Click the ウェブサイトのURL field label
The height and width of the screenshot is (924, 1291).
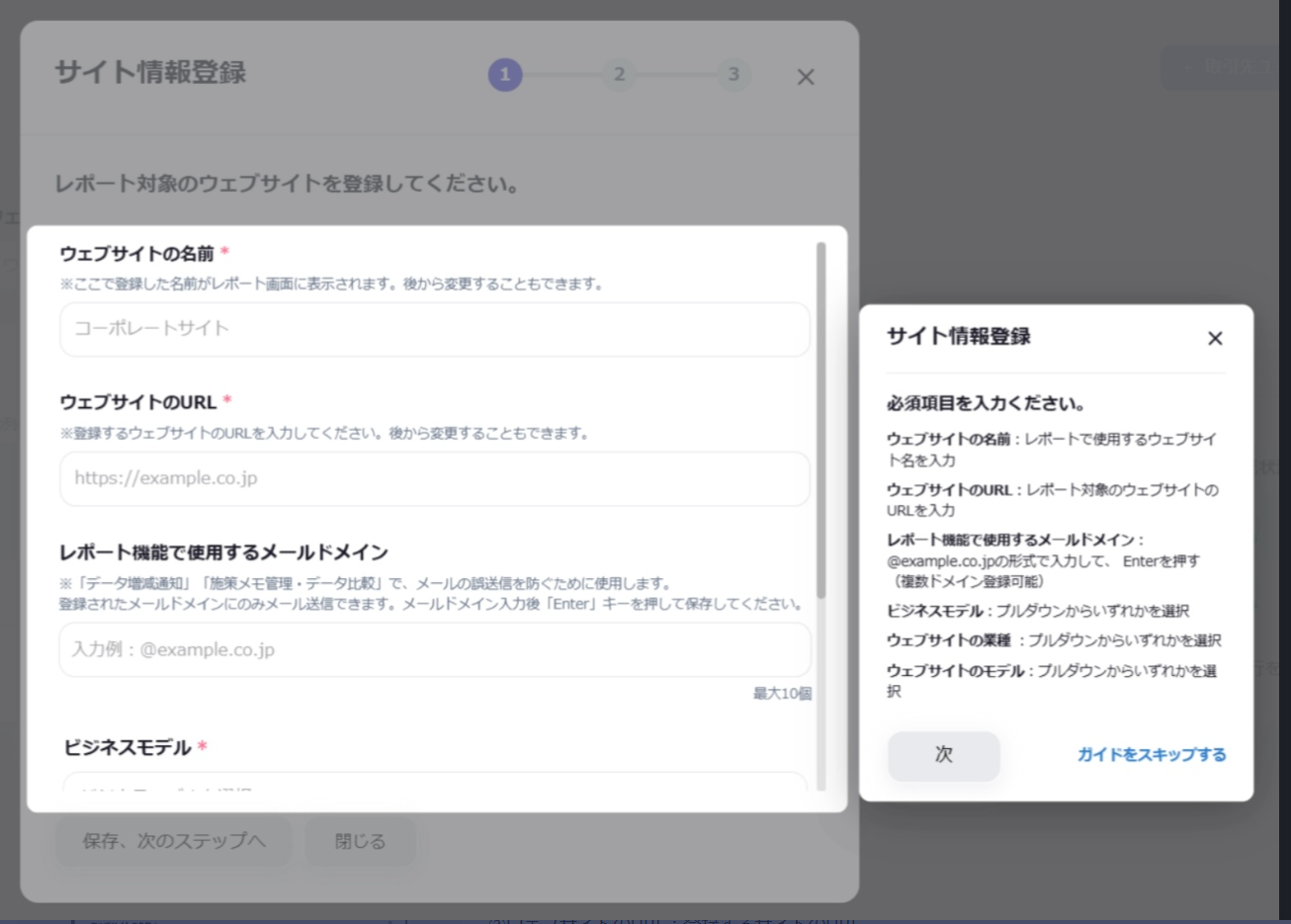tap(138, 402)
